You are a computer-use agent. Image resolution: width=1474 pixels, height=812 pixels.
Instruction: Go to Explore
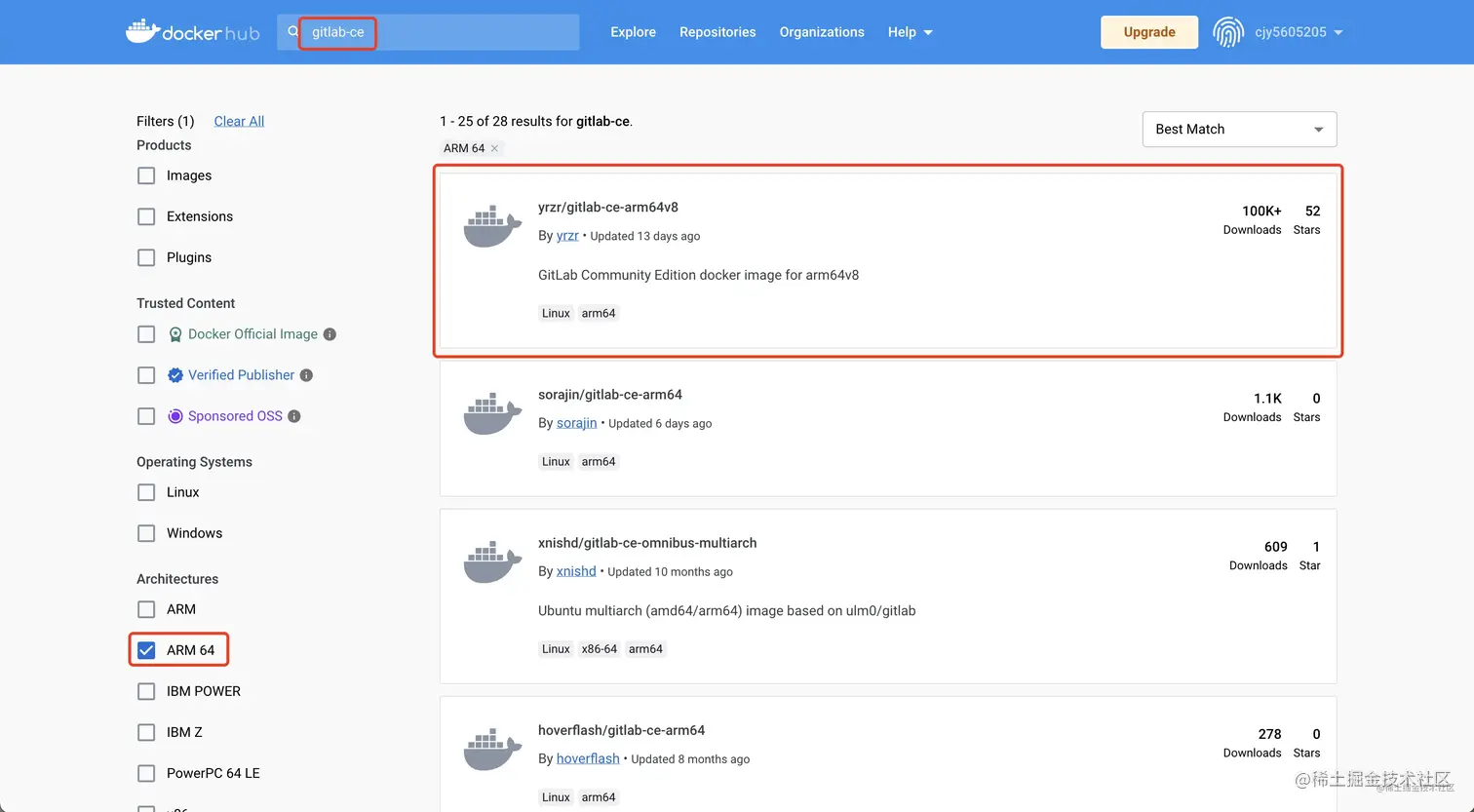coord(633,32)
